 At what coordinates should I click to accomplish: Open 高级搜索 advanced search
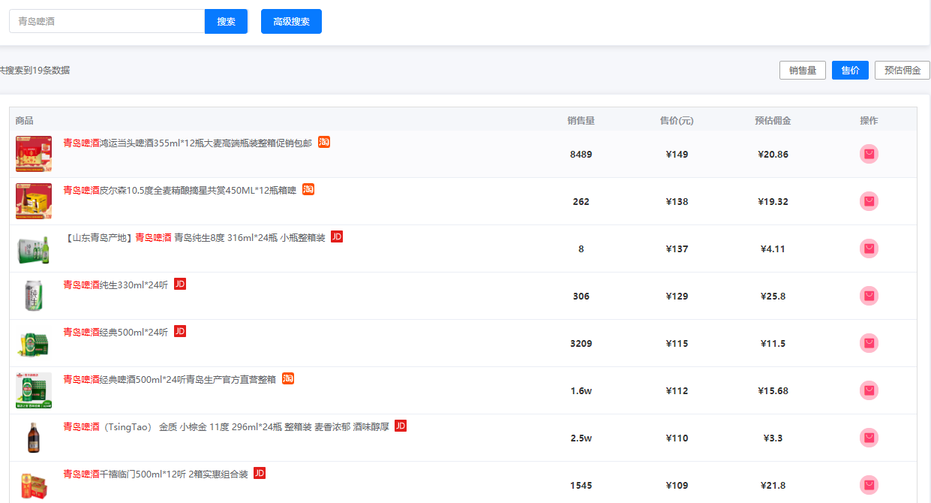click(291, 22)
